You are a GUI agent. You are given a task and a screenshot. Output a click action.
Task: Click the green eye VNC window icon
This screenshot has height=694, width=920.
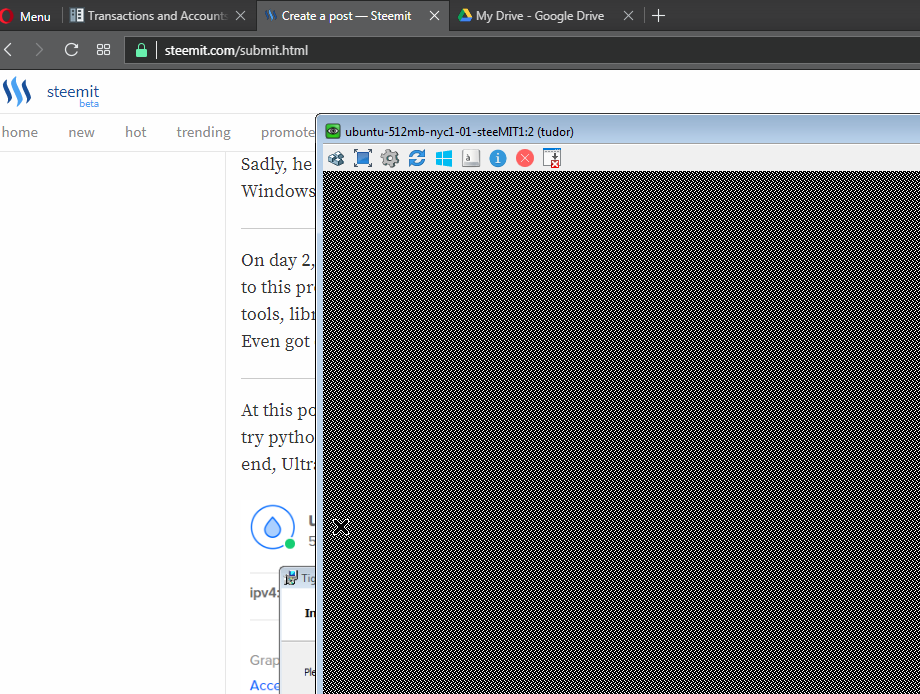[333, 131]
